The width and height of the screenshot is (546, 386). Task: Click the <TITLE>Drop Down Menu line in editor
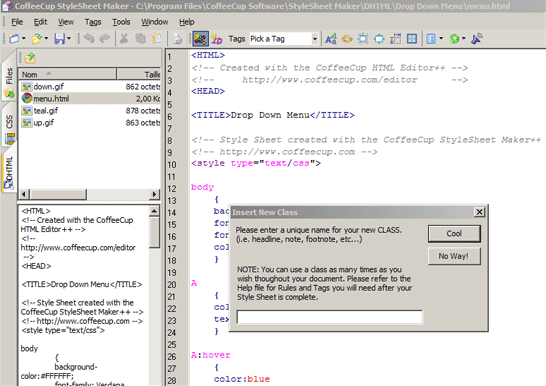[x=273, y=115]
